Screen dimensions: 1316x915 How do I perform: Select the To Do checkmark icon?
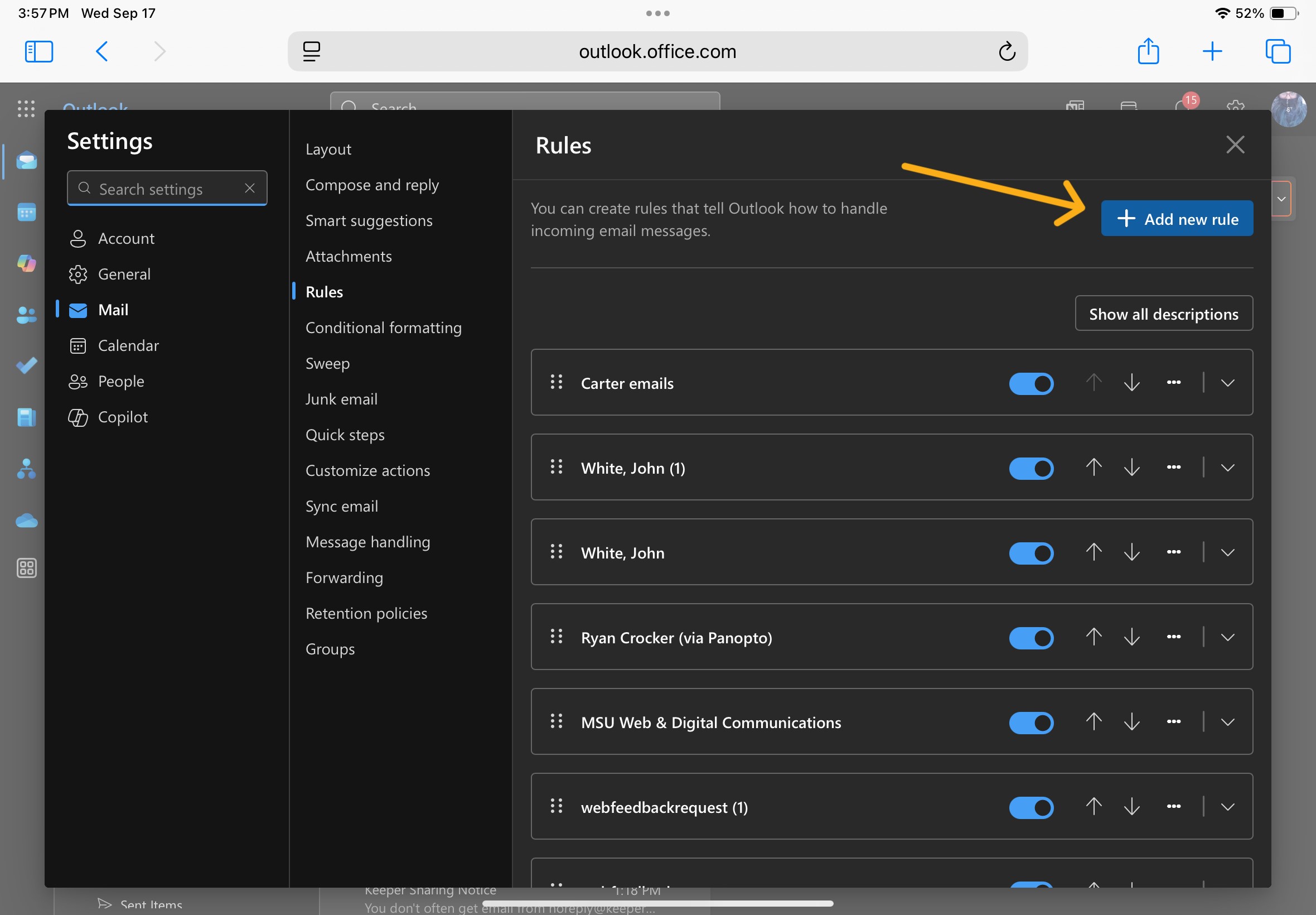(26, 365)
